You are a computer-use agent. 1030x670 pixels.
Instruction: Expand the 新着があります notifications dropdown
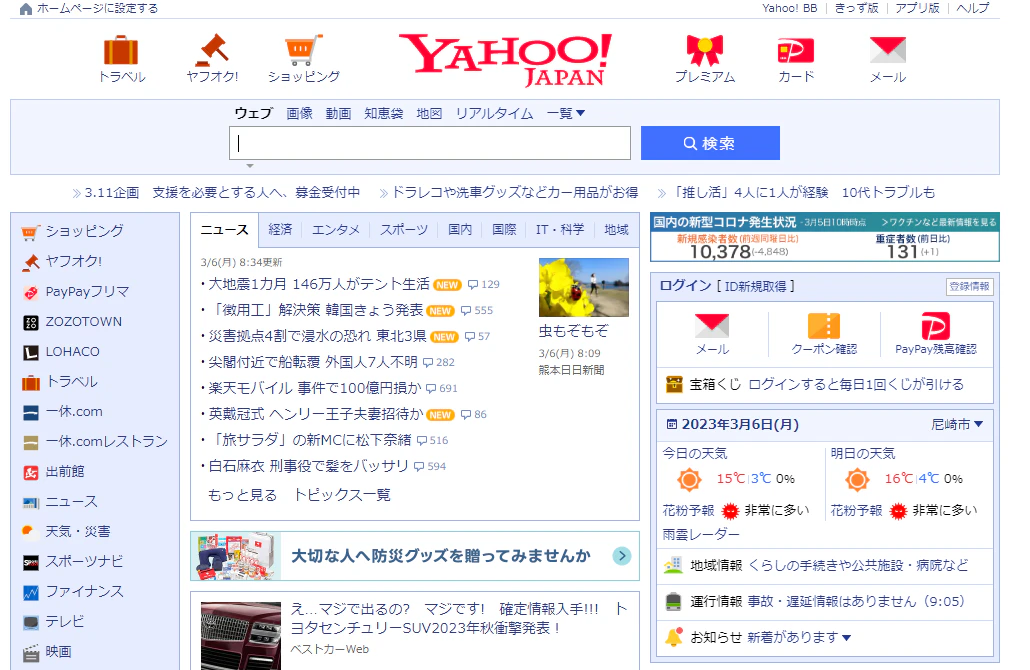pyautogui.click(x=799, y=637)
